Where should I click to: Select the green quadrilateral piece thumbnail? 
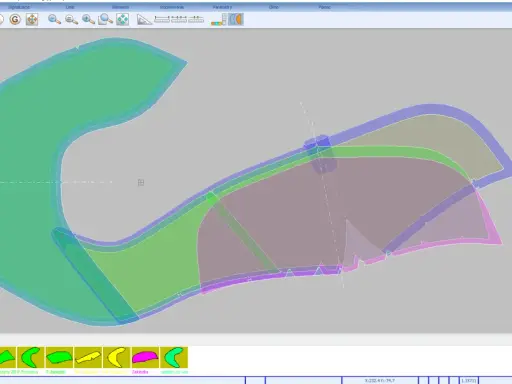click(x=59, y=357)
